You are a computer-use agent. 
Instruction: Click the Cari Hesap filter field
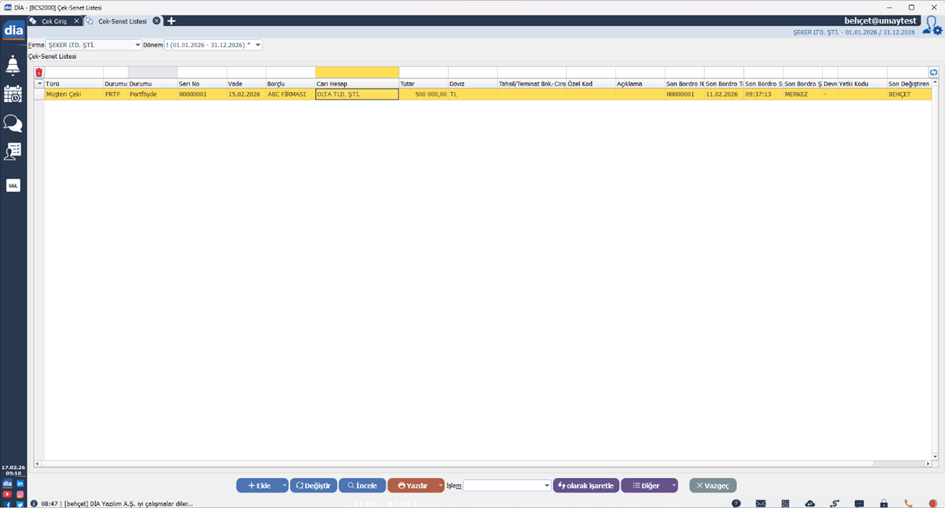coord(357,72)
